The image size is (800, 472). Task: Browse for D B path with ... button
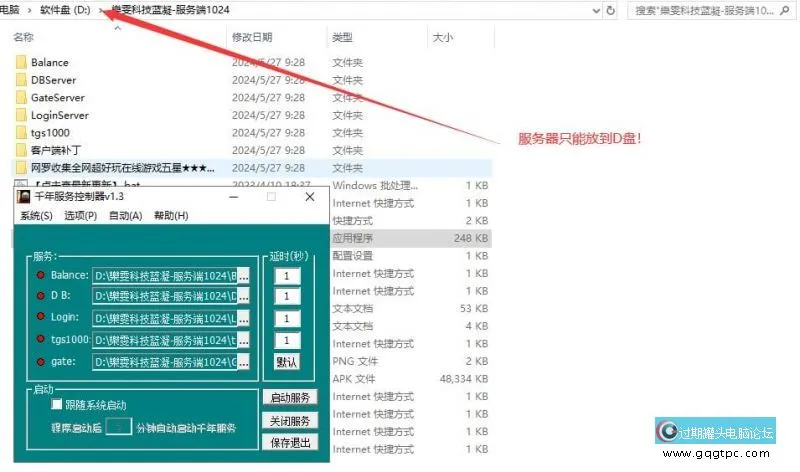click(244, 296)
